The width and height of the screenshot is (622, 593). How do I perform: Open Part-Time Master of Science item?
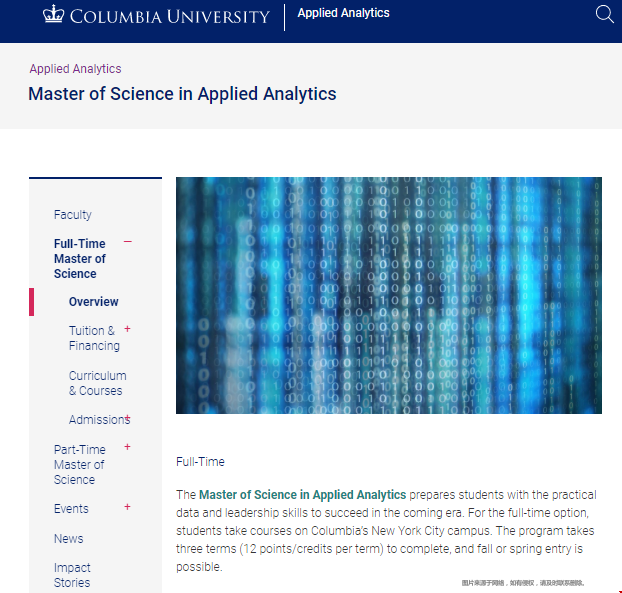(80, 464)
